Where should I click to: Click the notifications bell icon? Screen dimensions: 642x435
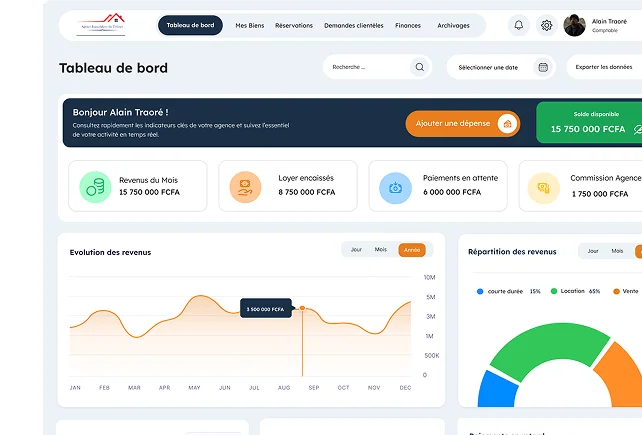518,25
